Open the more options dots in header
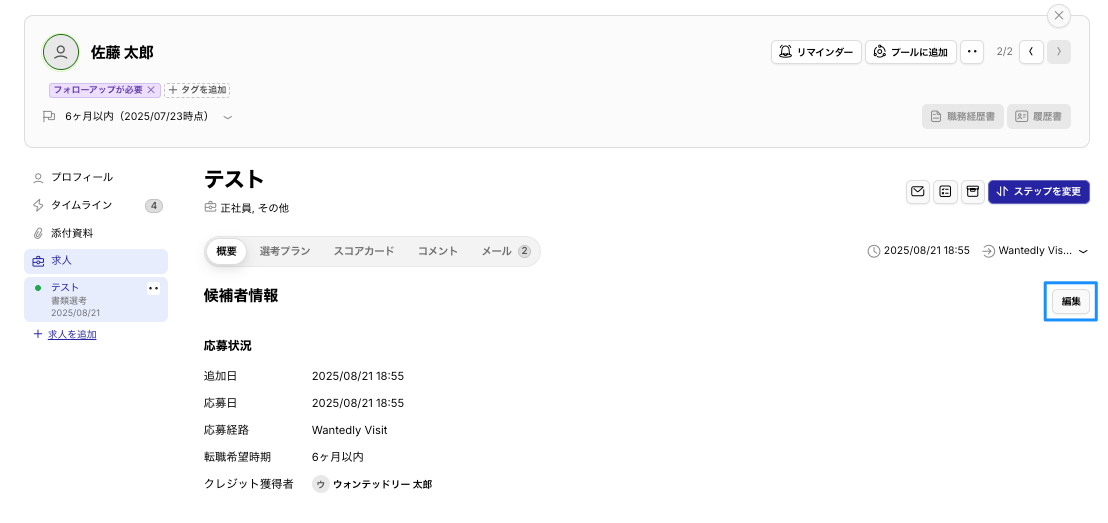This screenshot has height=523, width=1108. [x=972, y=52]
